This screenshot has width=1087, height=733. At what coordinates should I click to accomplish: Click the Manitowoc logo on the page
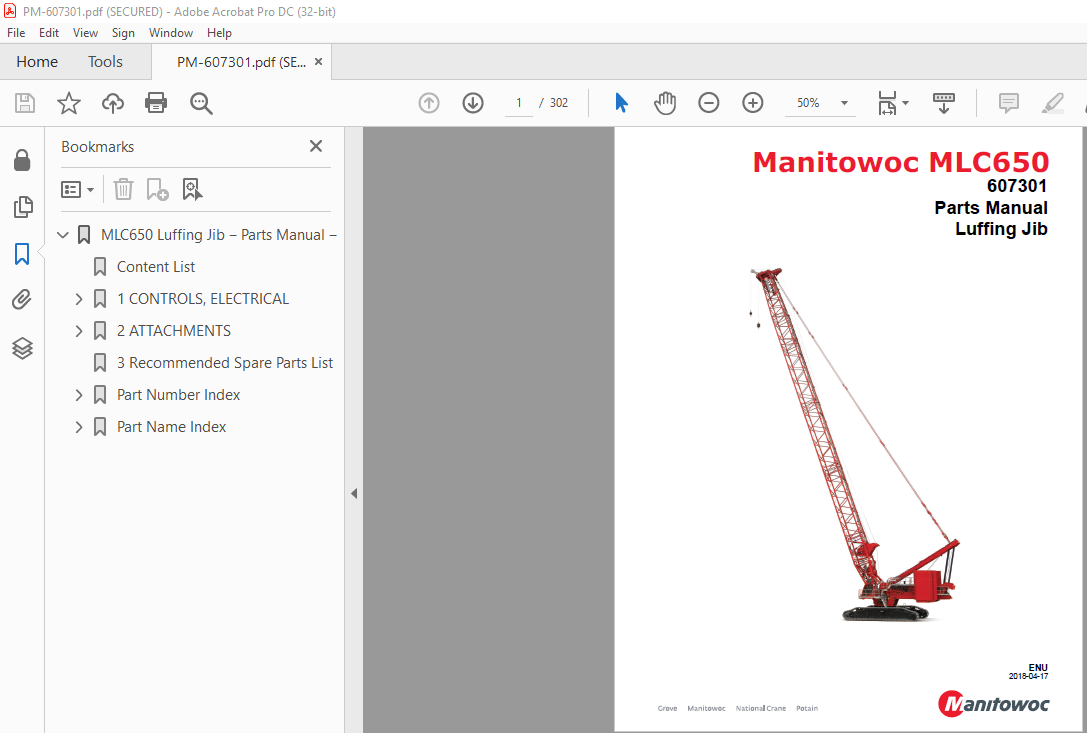point(993,704)
